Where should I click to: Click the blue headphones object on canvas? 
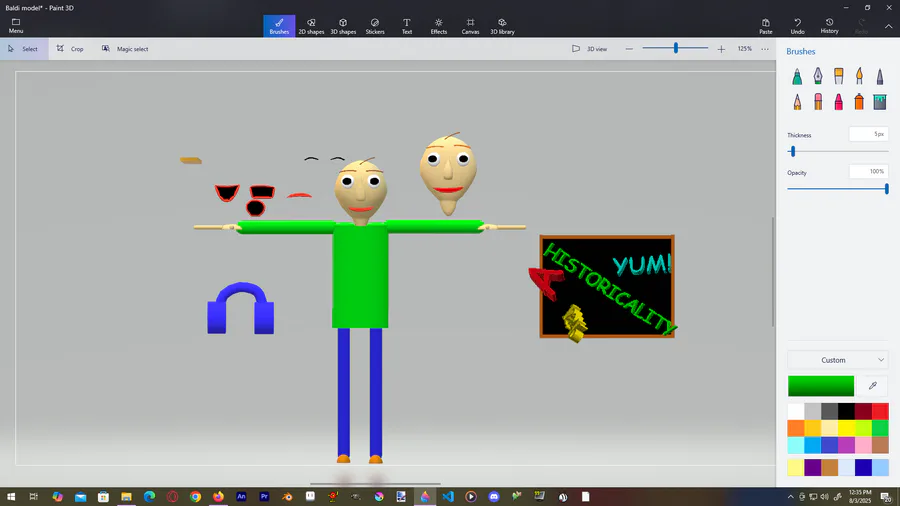[x=240, y=308]
